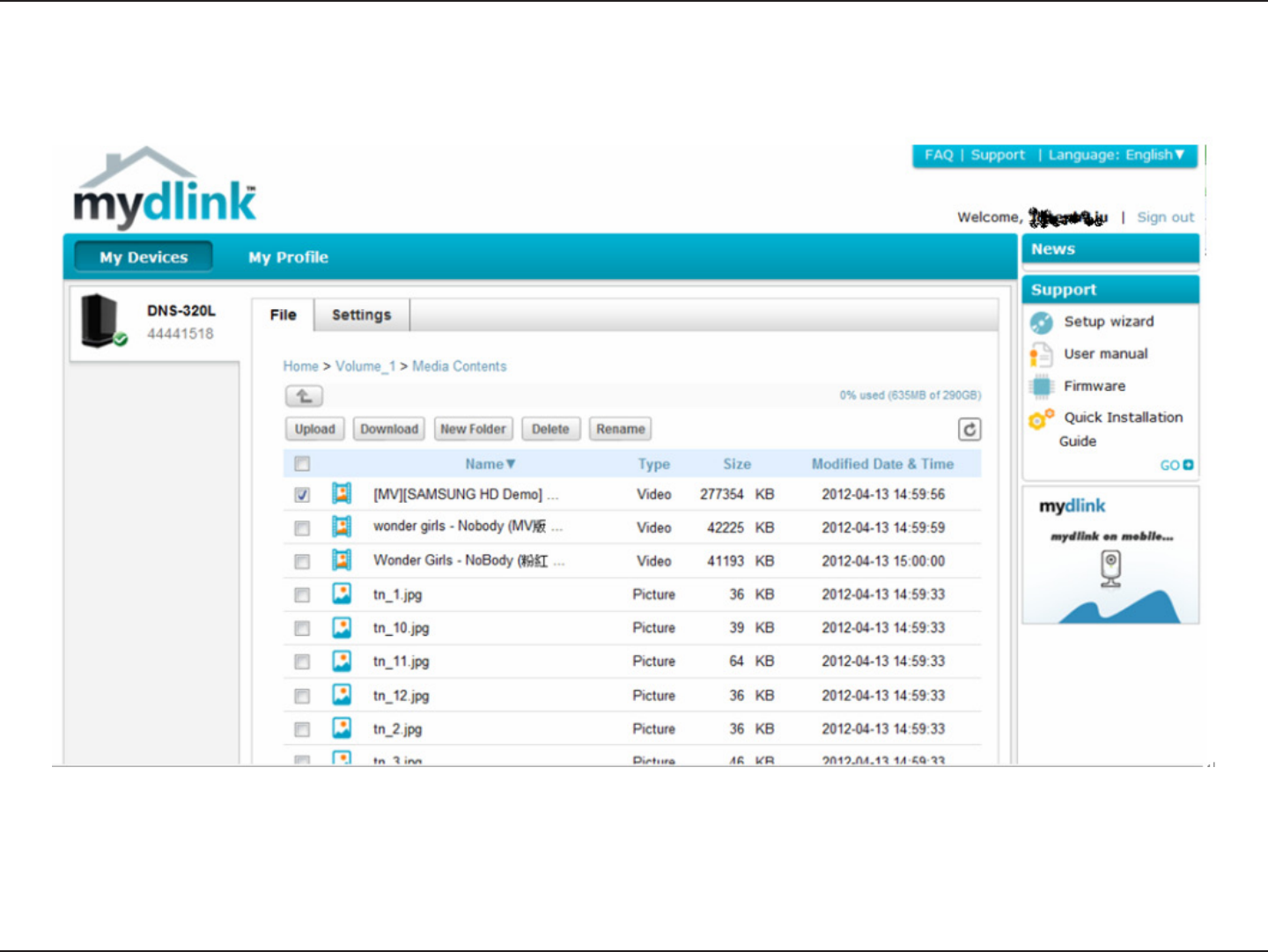
Task: Open the [MV][SAMSUNG HD Demo] file name
Action: pos(466,494)
